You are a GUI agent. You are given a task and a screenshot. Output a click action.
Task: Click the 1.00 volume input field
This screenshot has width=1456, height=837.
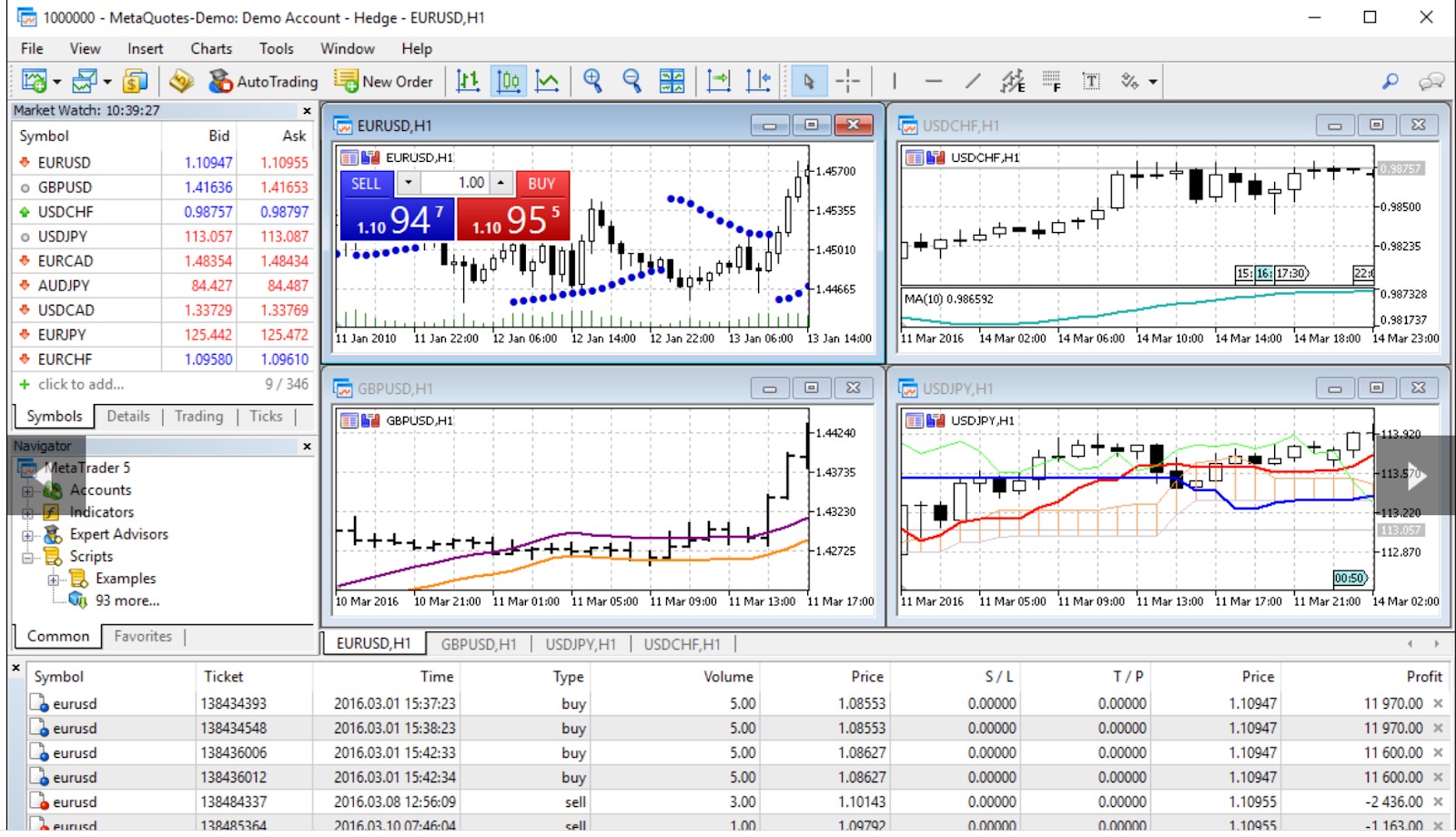click(x=455, y=183)
